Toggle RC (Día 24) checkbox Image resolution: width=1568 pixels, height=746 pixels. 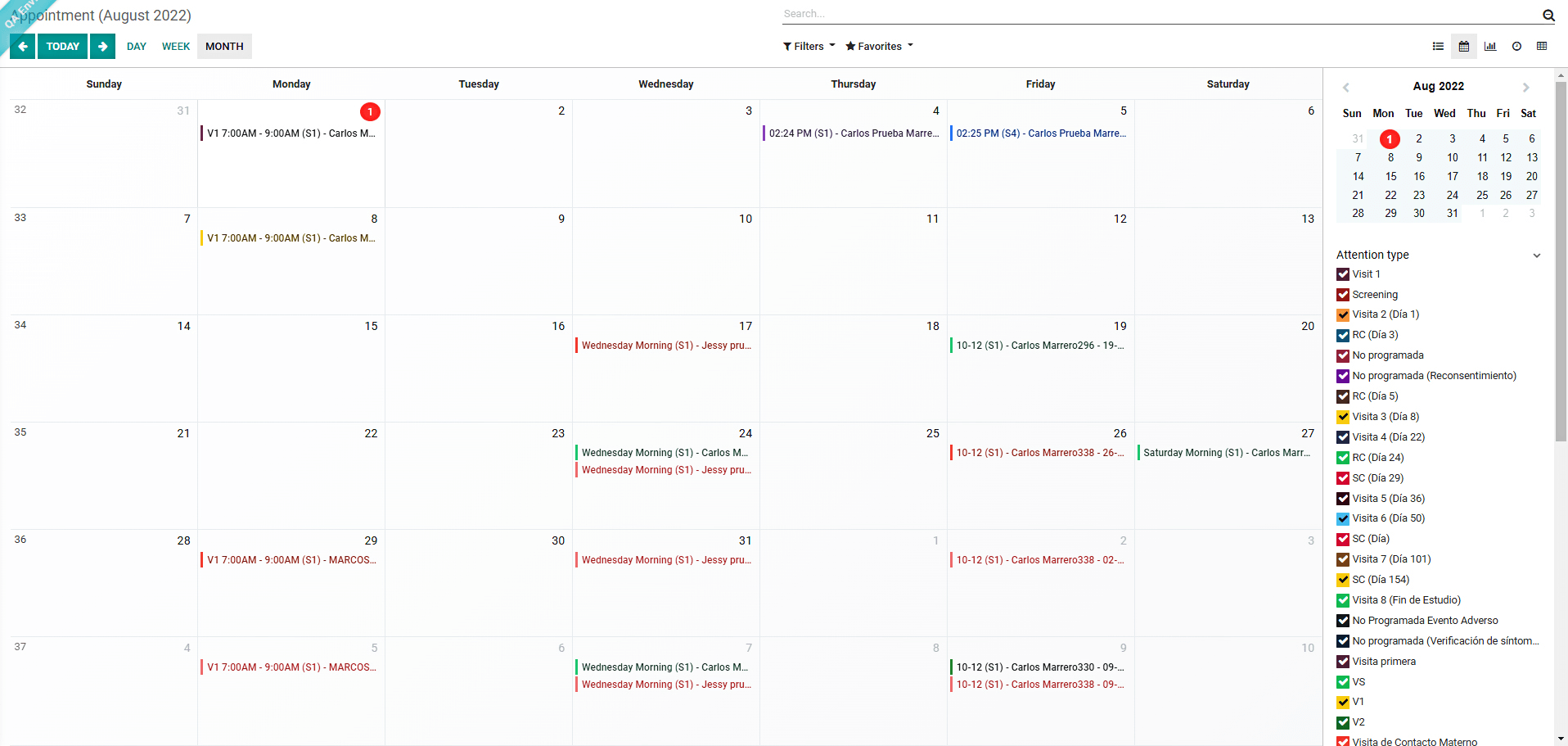(1343, 458)
